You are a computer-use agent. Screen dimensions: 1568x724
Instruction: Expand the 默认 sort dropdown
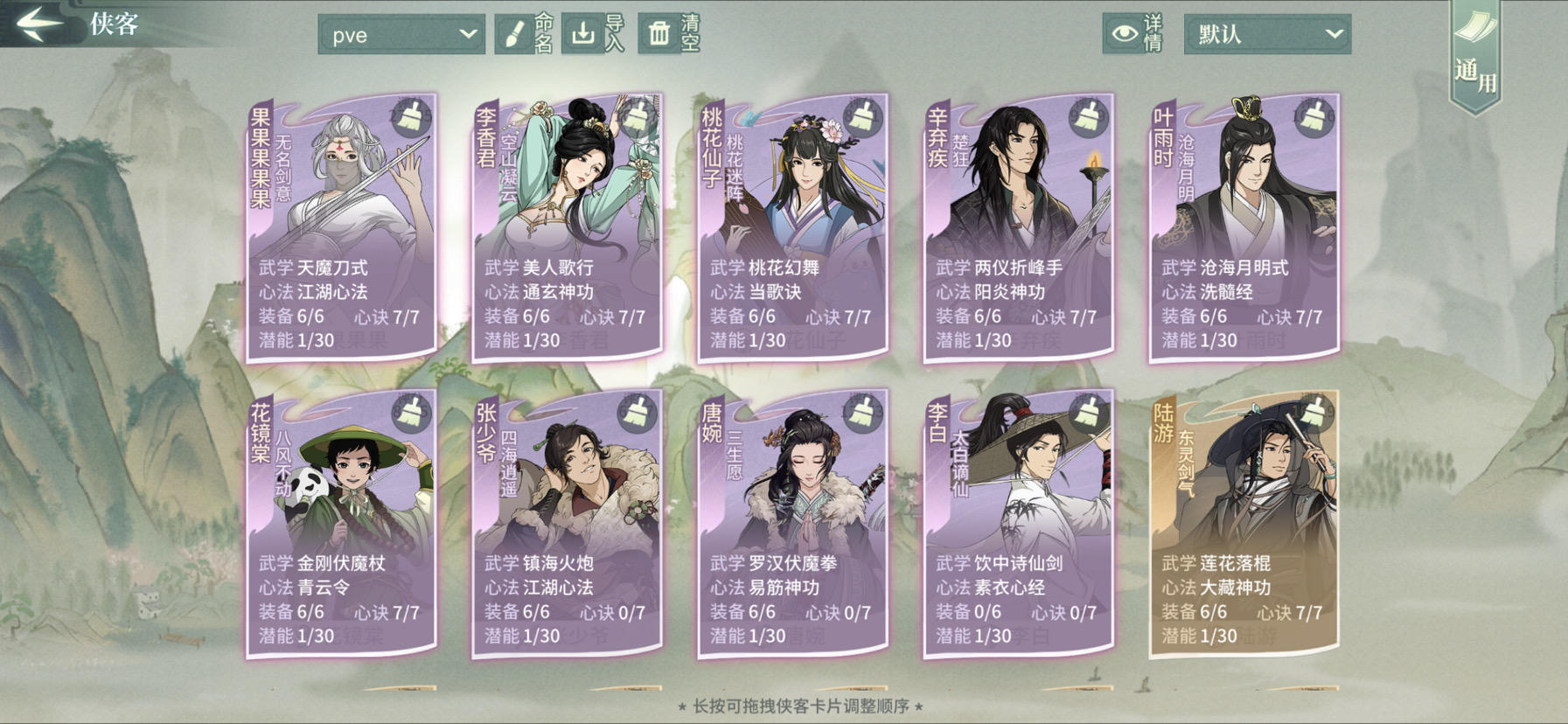point(1267,34)
